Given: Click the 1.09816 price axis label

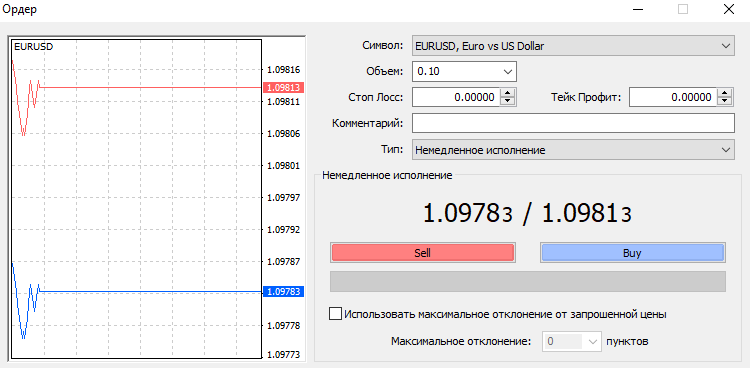Looking at the screenshot, I should click(283, 70).
